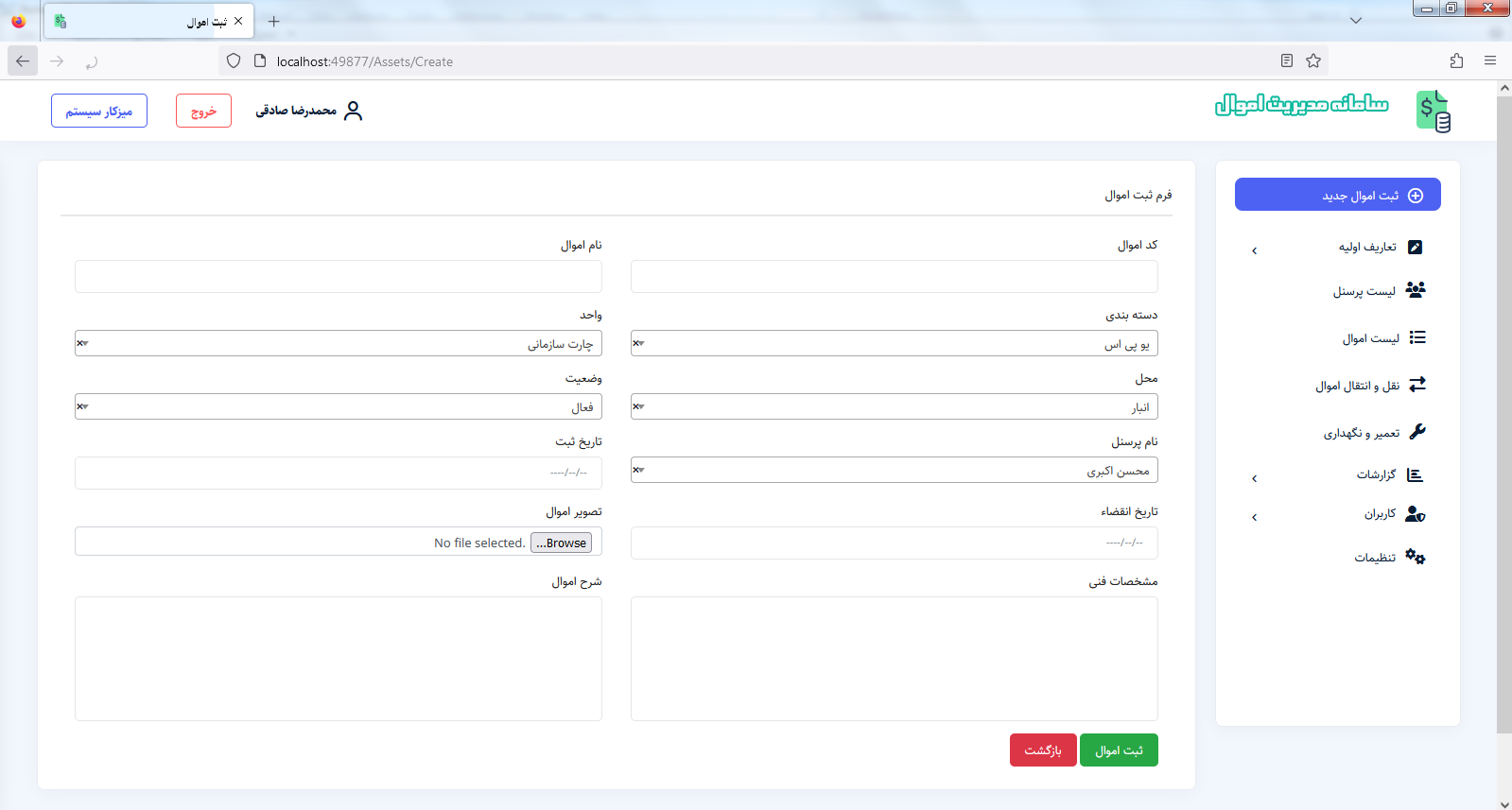Click the chart icon beside گزارشات
This screenshot has width=1512, height=810.
pos(1415,474)
